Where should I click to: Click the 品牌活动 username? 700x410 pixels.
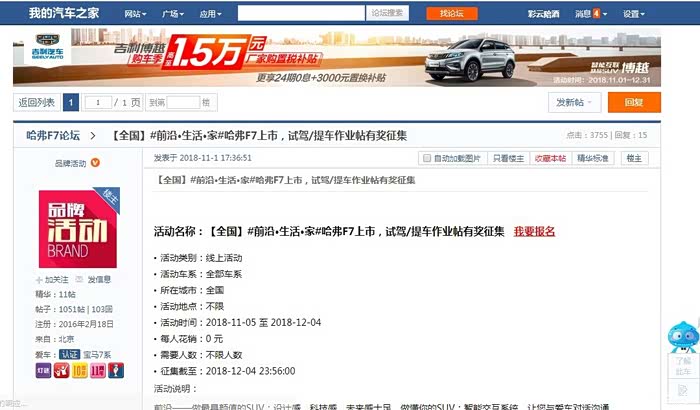pos(71,163)
